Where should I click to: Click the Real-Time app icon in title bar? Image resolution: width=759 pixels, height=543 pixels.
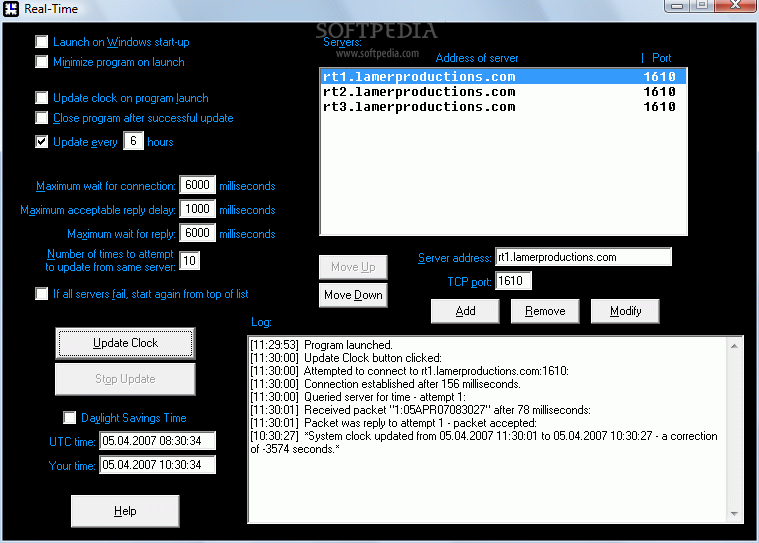pos(11,8)
